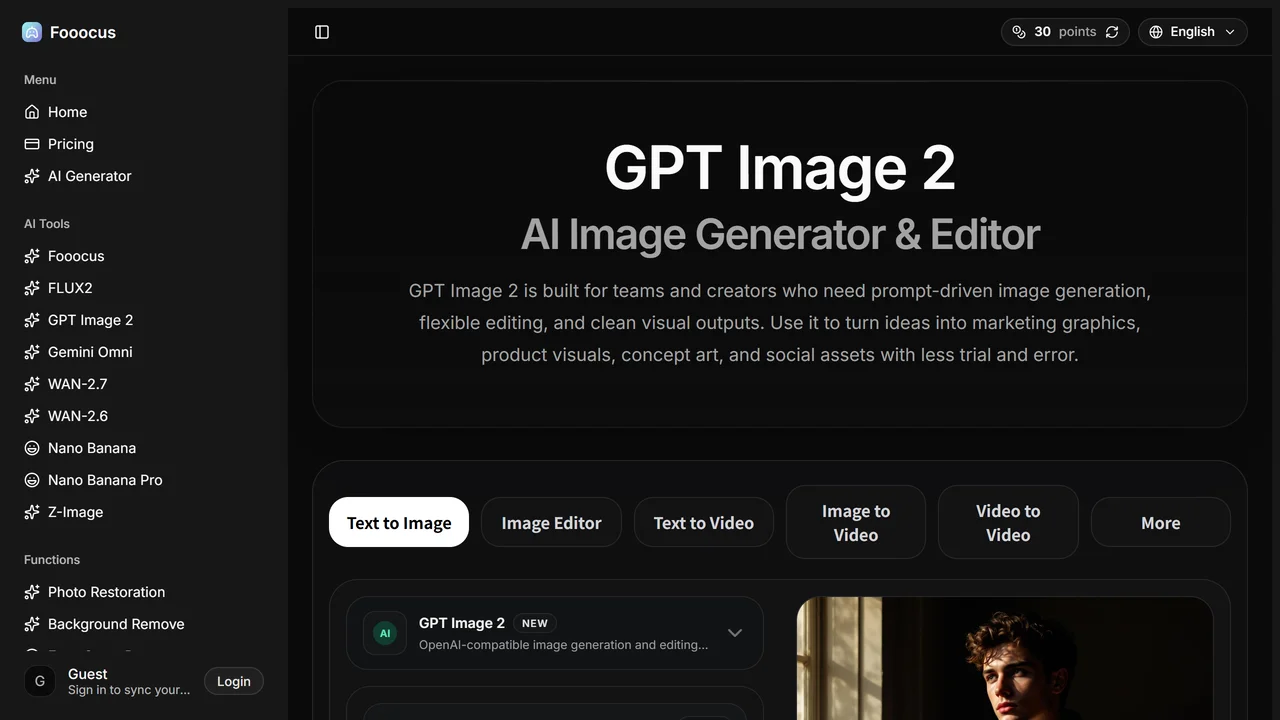The width and height of the screenshot is (1280, 720).
Task: Click the WAN-2.6 sparkle icon
Action: click(32, 416)
